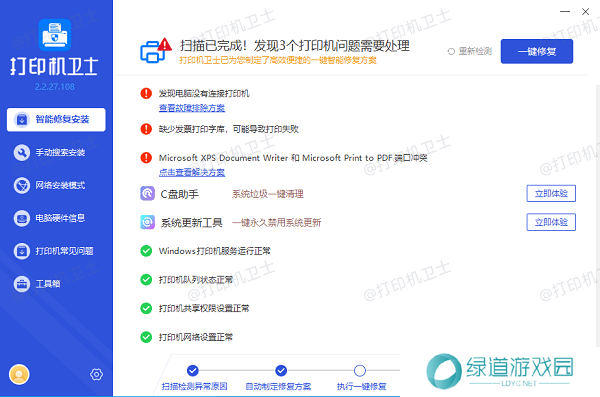Open 智能修复安装 in sidebar
This screenshot has height=397, width=600.
(x=56, y=119)
